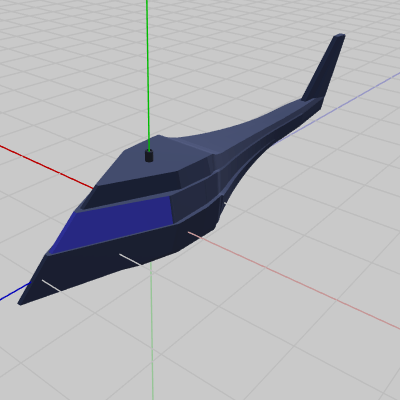Select the helicopter tail fin
This screenshot has width=400, height=400.
(323, 68)
